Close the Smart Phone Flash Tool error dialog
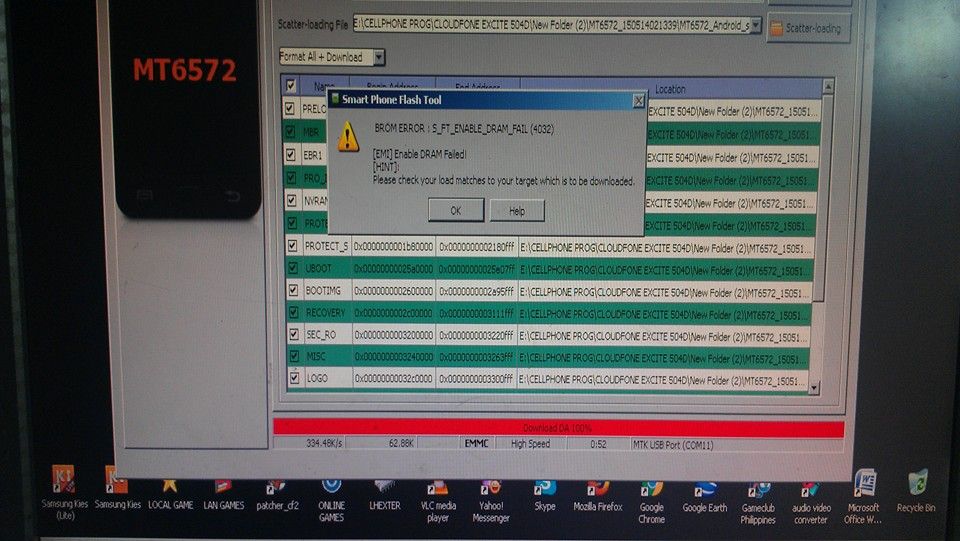Viewport: 960px width, 541px height. tap(639, 100)
